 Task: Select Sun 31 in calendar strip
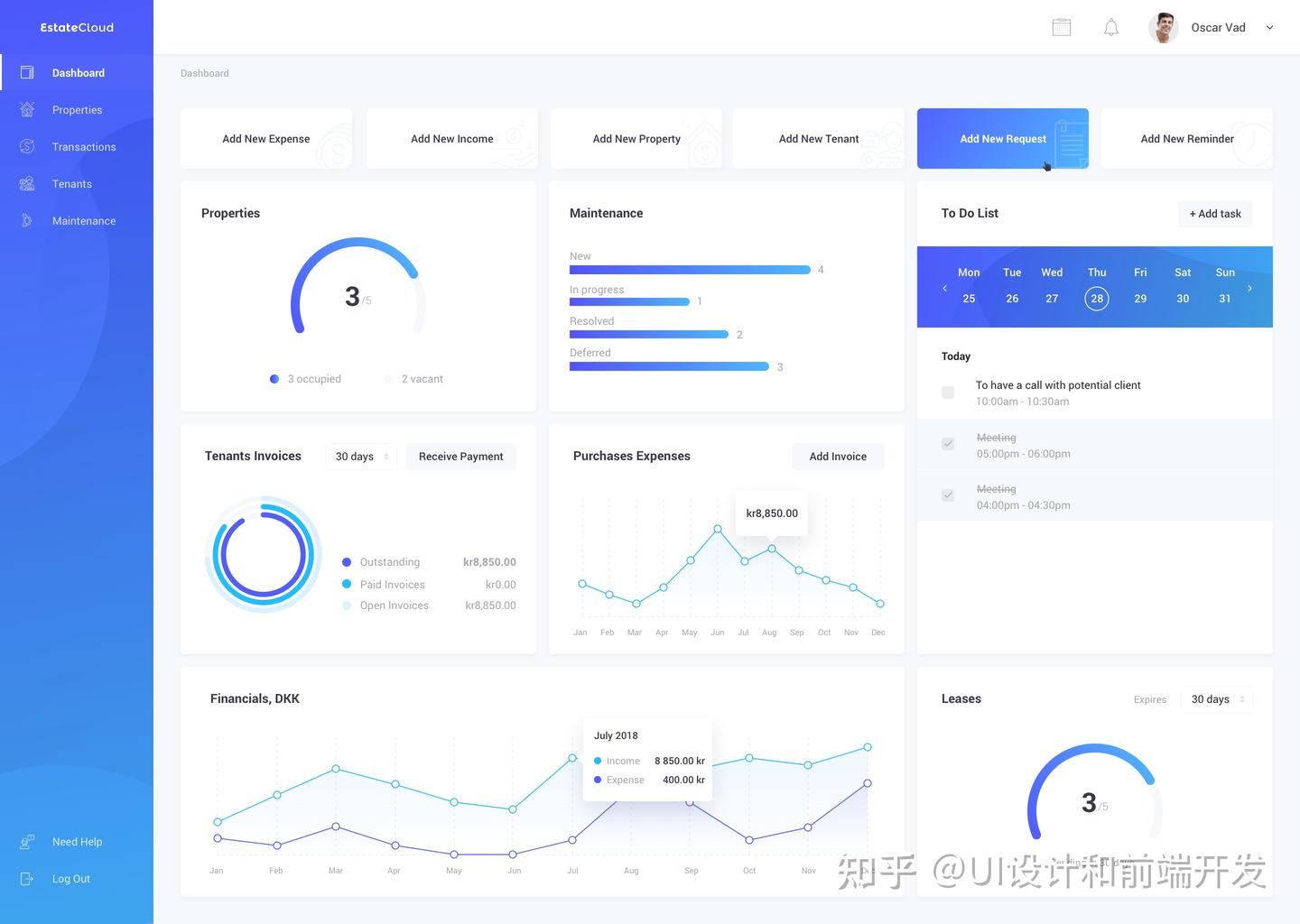(1225, 285)
